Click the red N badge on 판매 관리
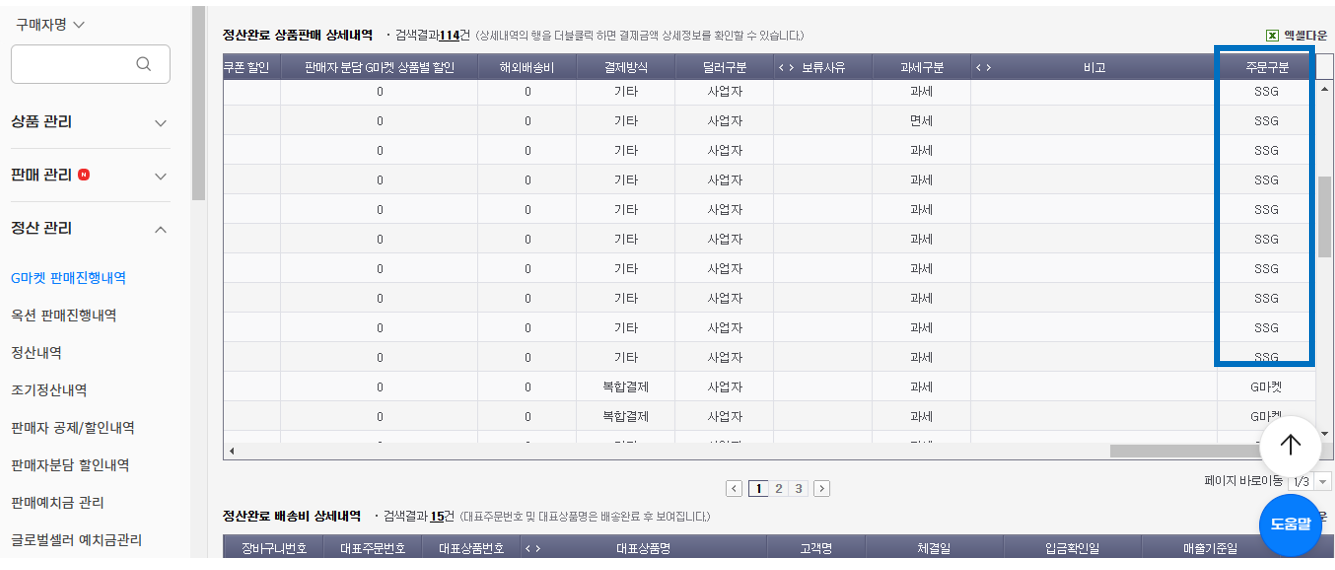 click(x=84, y=175)
